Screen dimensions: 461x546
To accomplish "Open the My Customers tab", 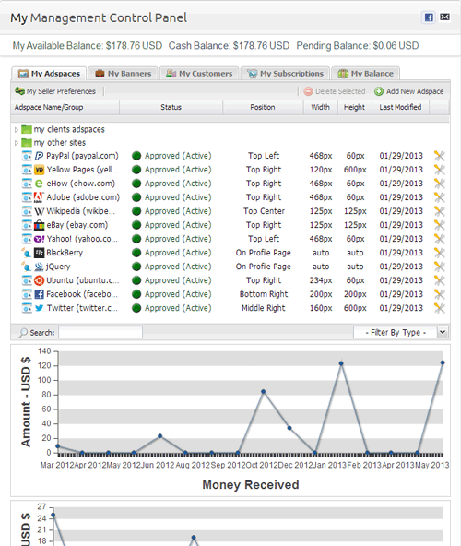I will (199, 73).
